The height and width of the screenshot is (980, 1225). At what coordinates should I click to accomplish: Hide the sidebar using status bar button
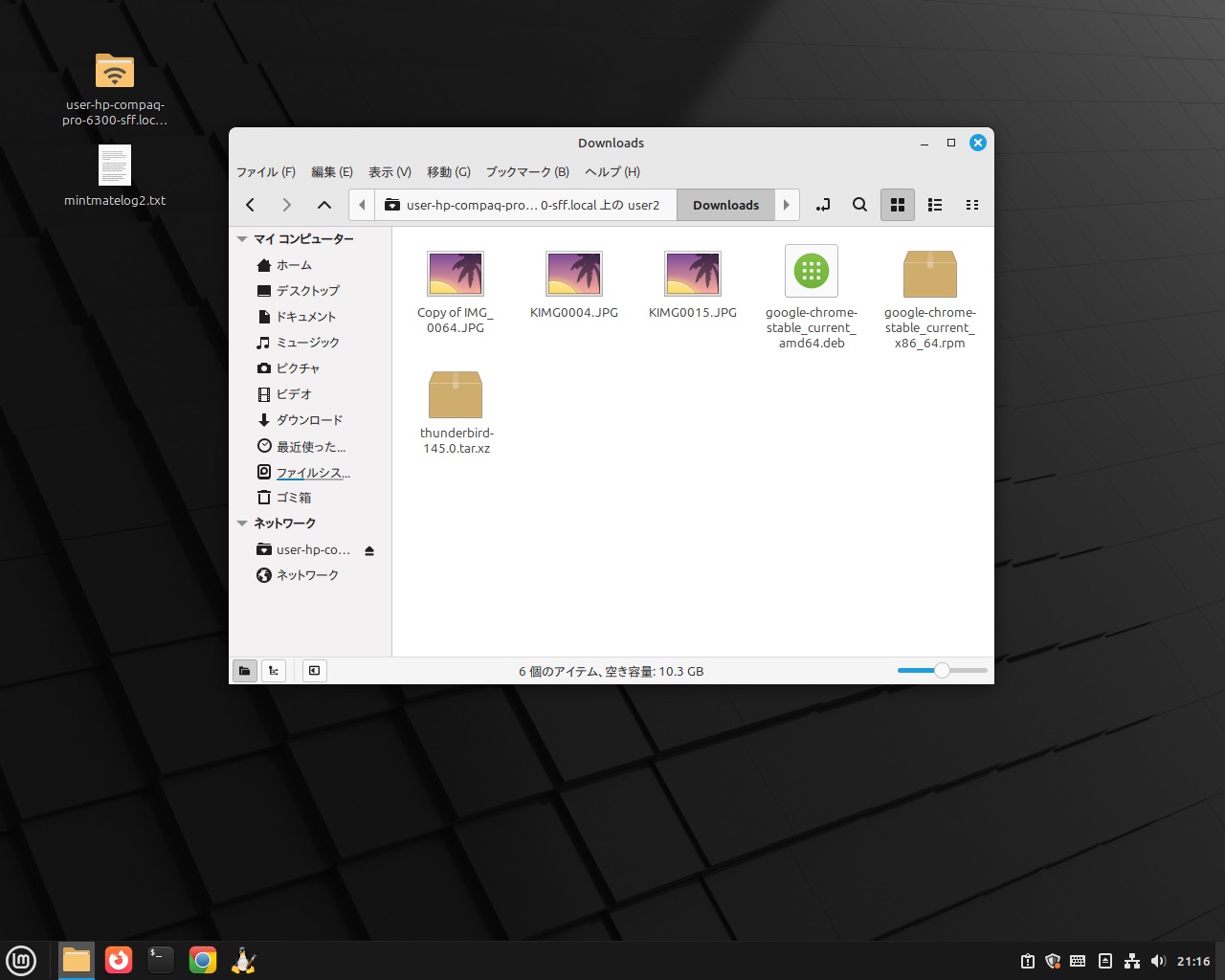314,671
